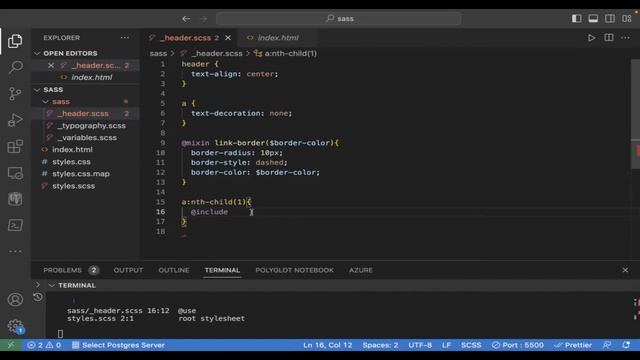The height and width of the screenshot is (360, 640).
Task: Open the Azure panel tab
Action: coord(360,270)
